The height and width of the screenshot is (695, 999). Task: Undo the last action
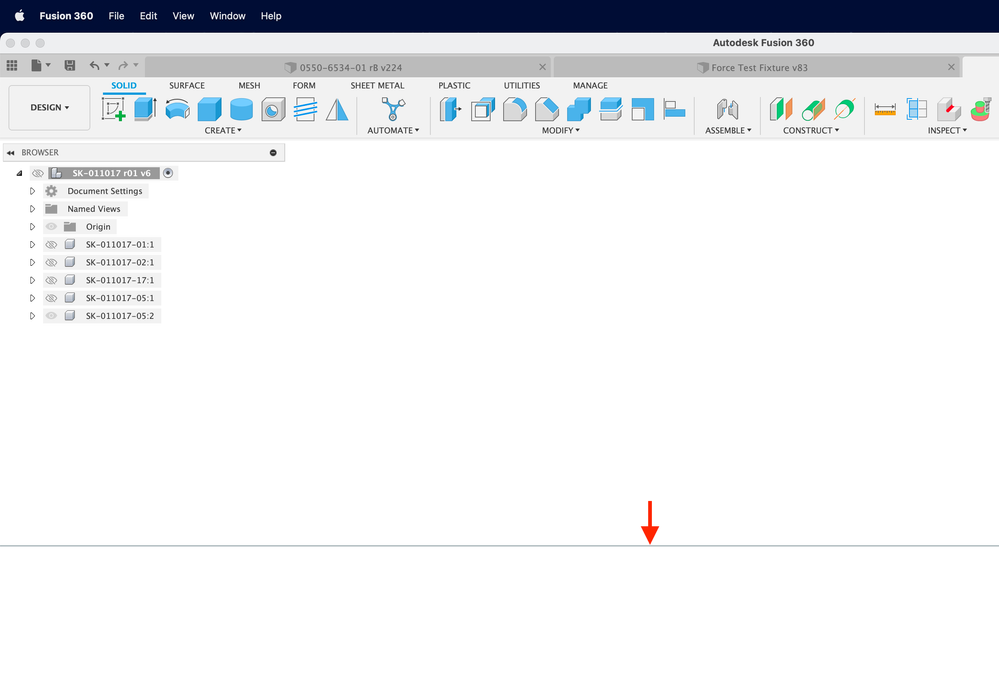94,65
